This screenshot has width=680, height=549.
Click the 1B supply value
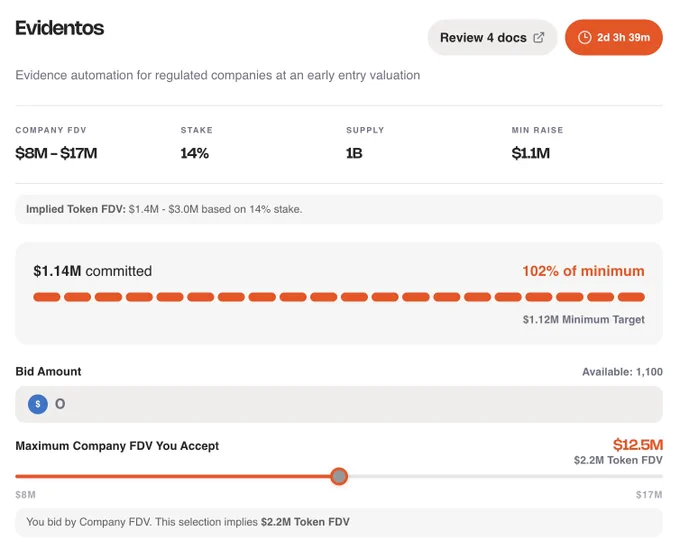(354, 153)
